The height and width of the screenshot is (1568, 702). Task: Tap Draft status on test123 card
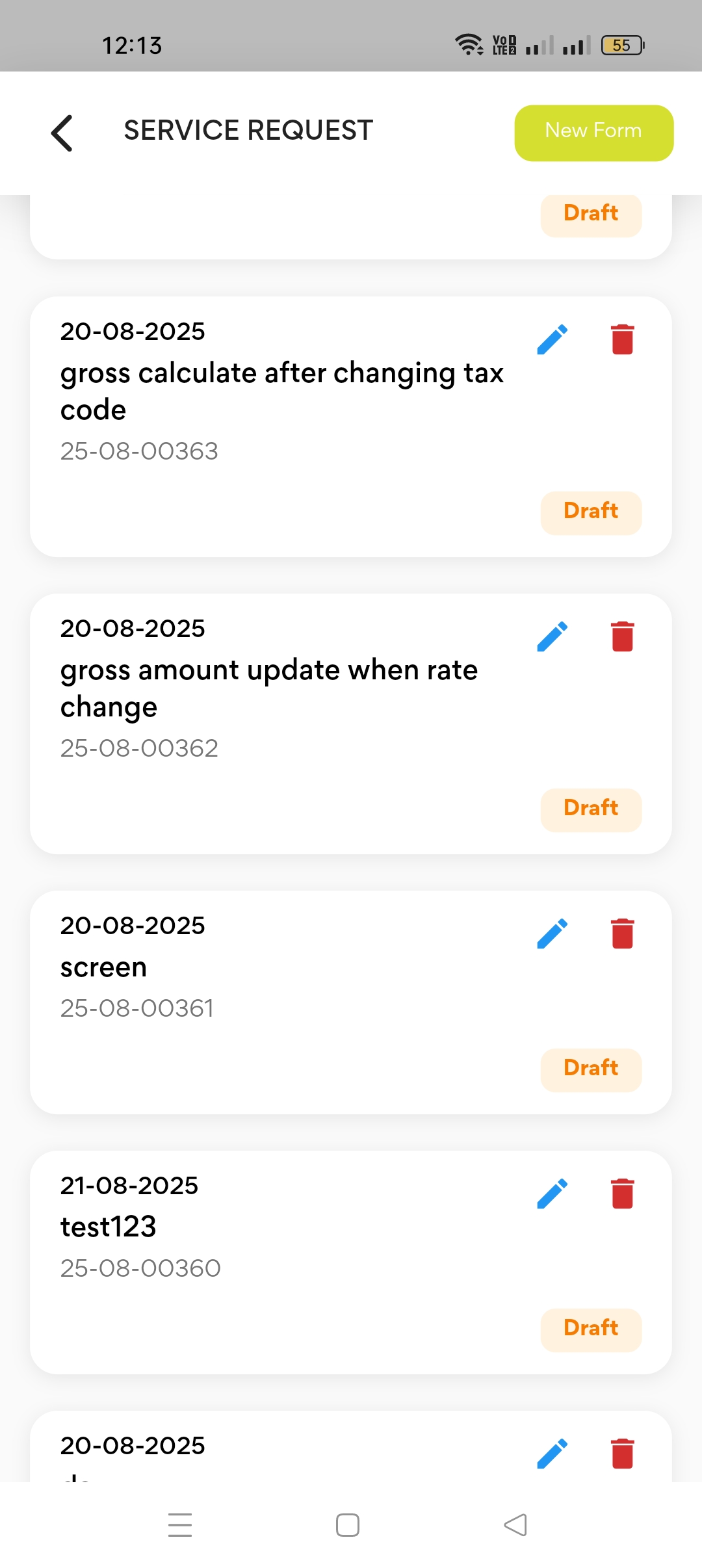[591, 1329]
